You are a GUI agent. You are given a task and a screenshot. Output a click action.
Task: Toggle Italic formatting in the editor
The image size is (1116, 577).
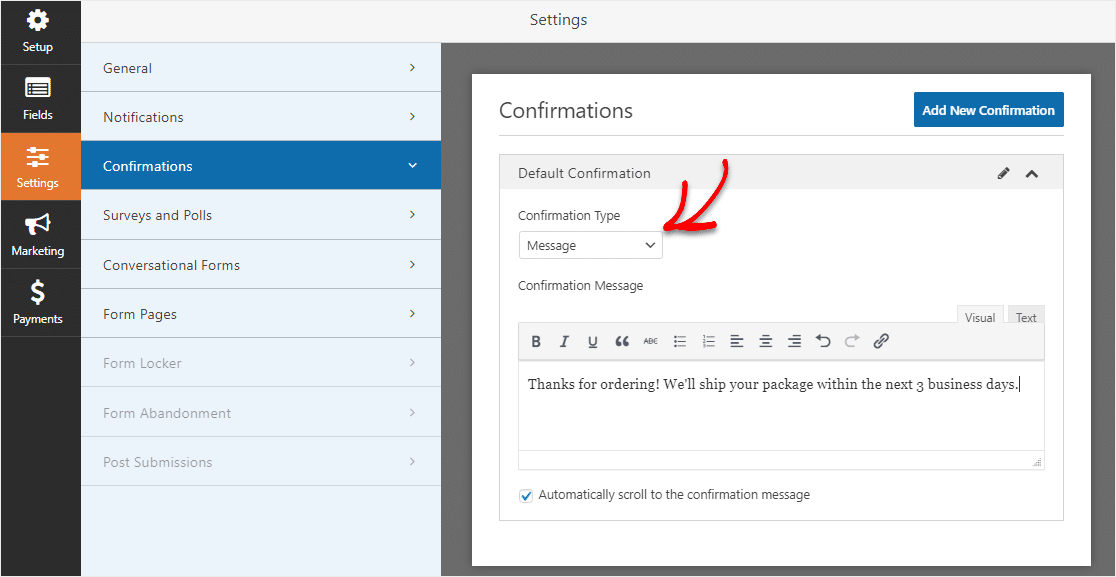(x=564, y=342)
